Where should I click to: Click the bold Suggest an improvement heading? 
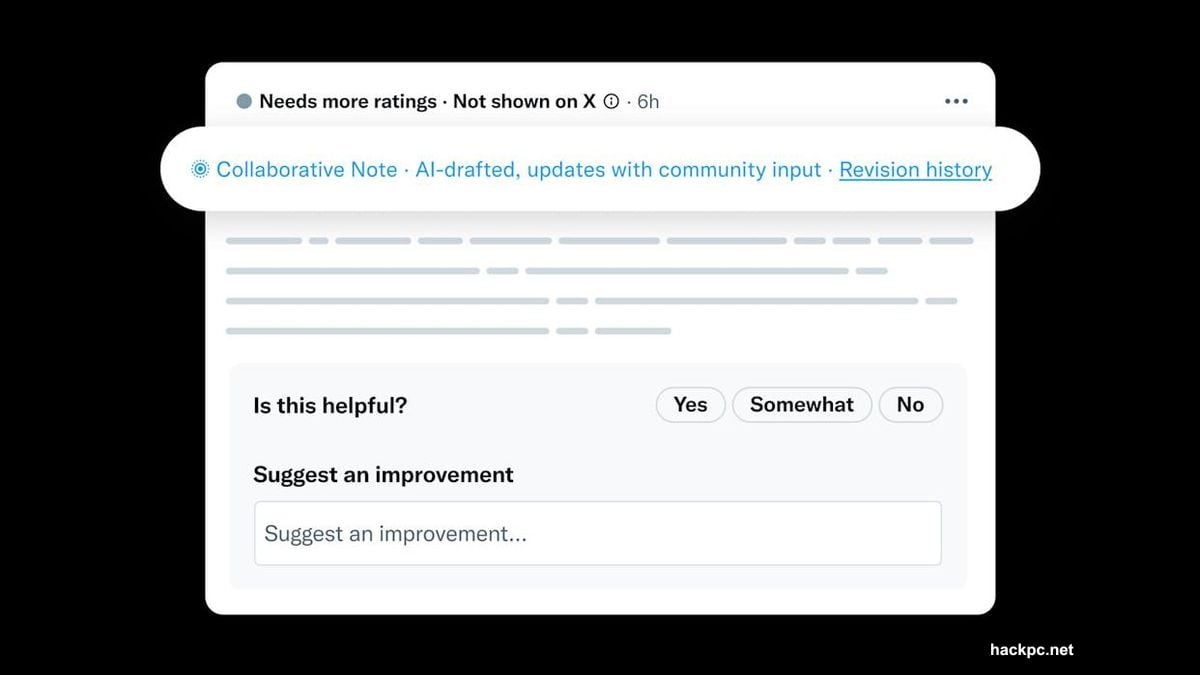tap(383, 475)
